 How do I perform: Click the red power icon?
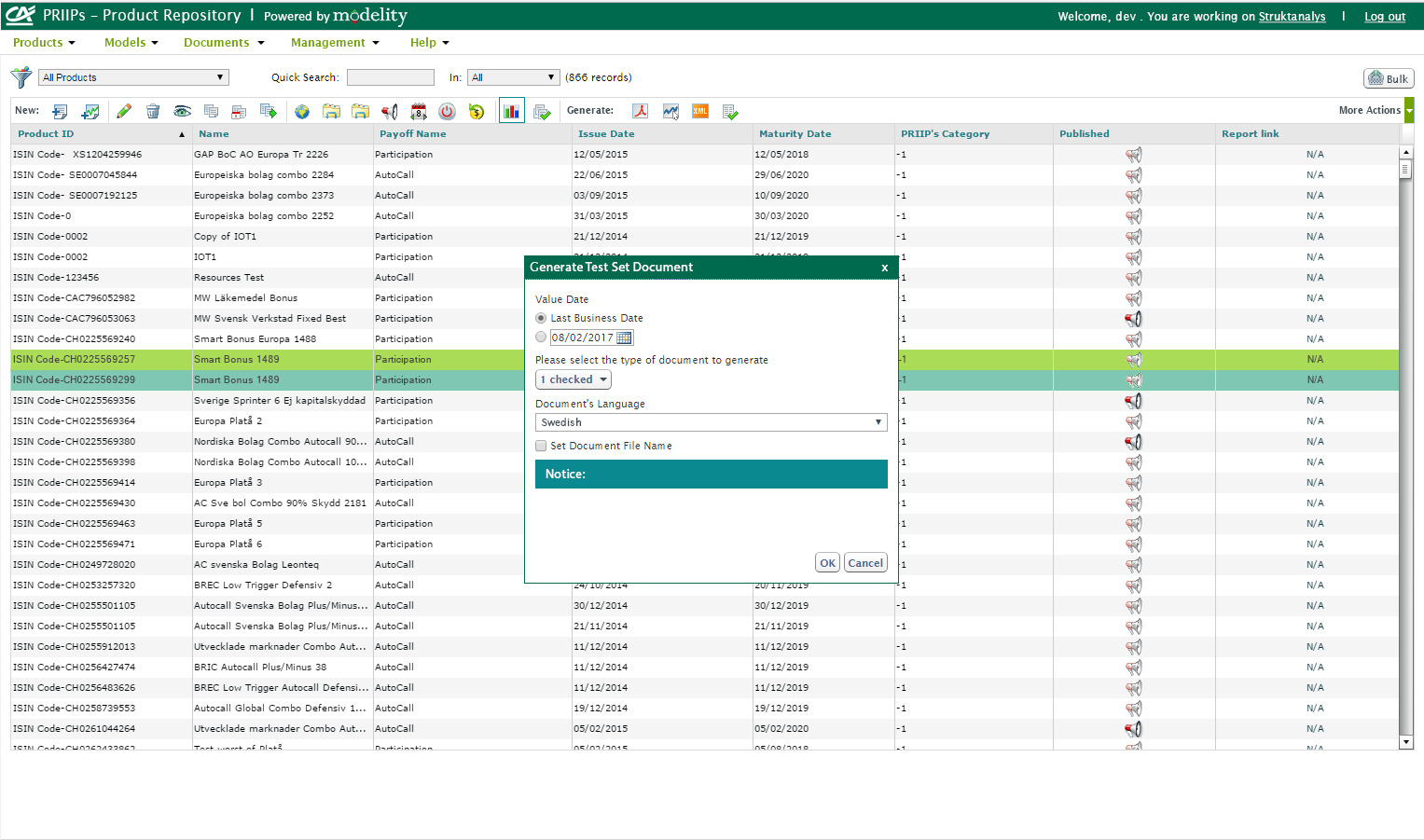click(448, 111)
